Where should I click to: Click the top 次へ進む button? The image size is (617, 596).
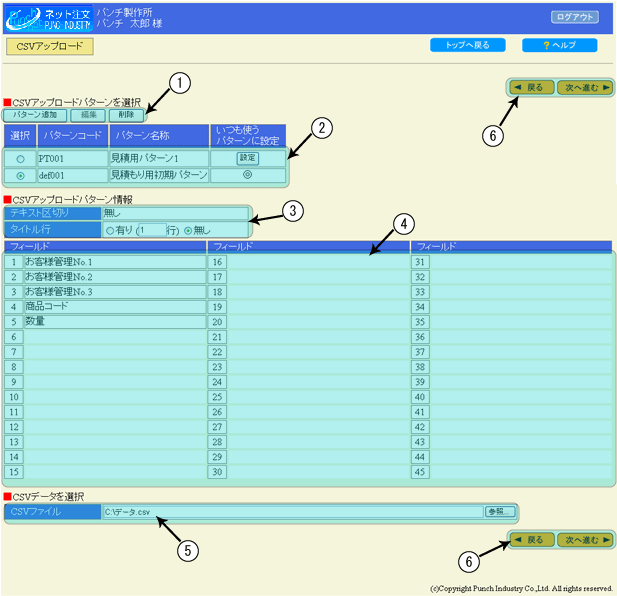click(585, 87)
